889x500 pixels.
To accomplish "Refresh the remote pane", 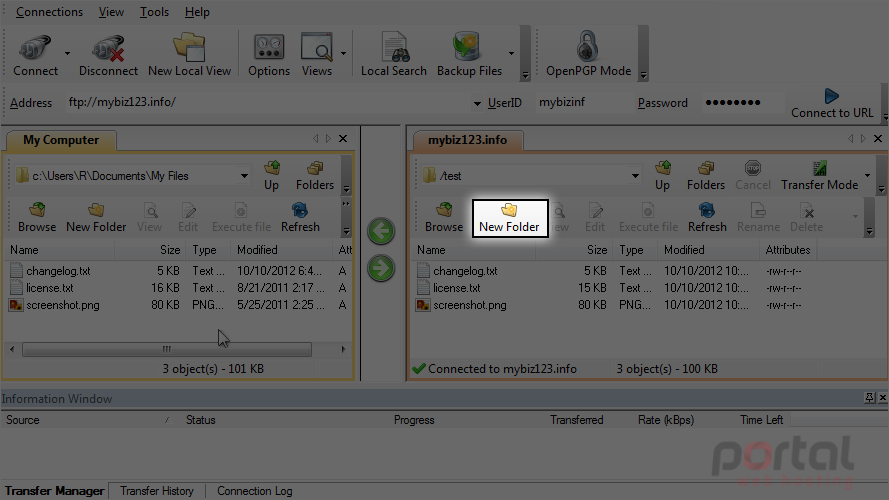I will click(707, 218).
